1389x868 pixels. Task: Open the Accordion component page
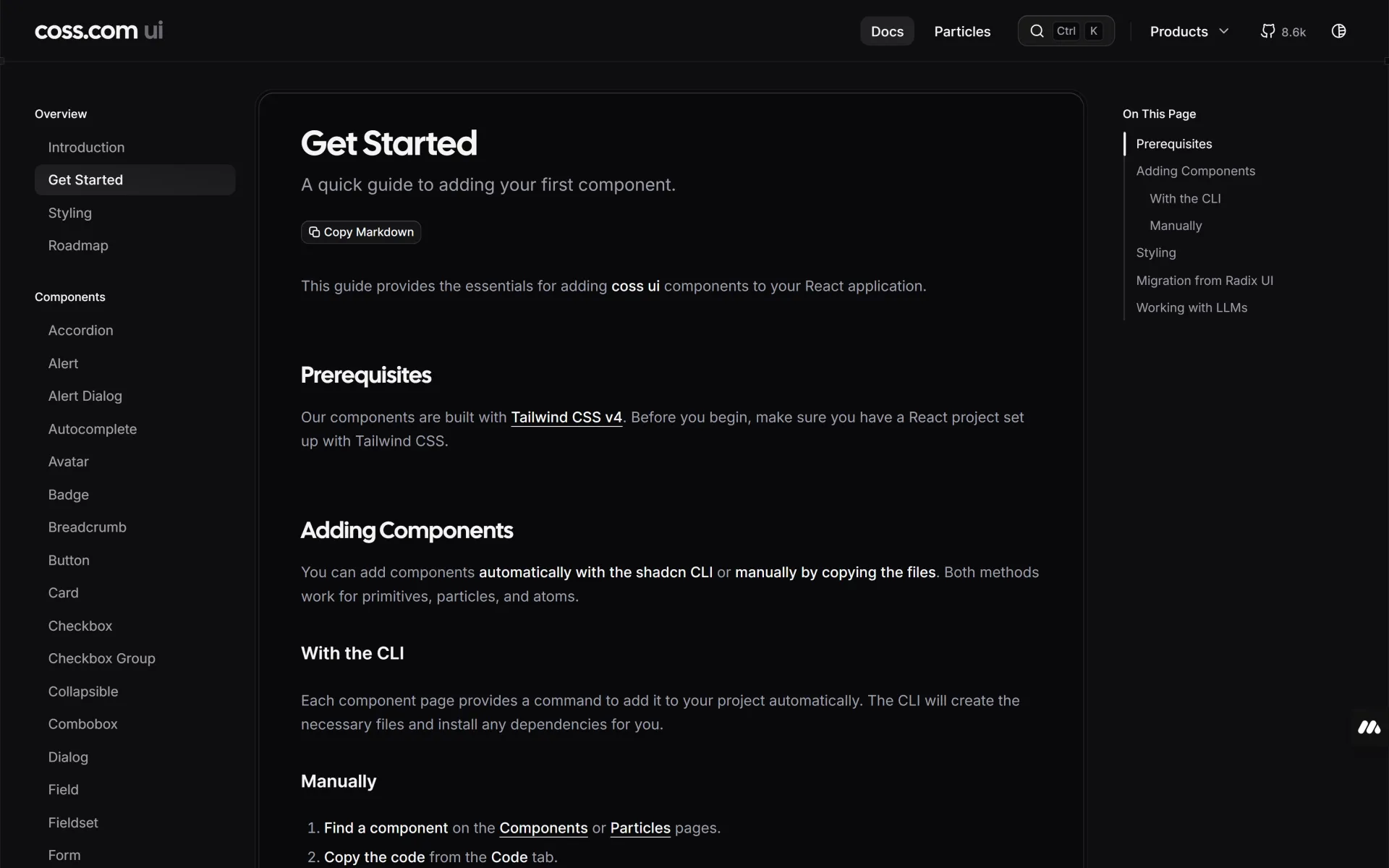tap(81, 331)
